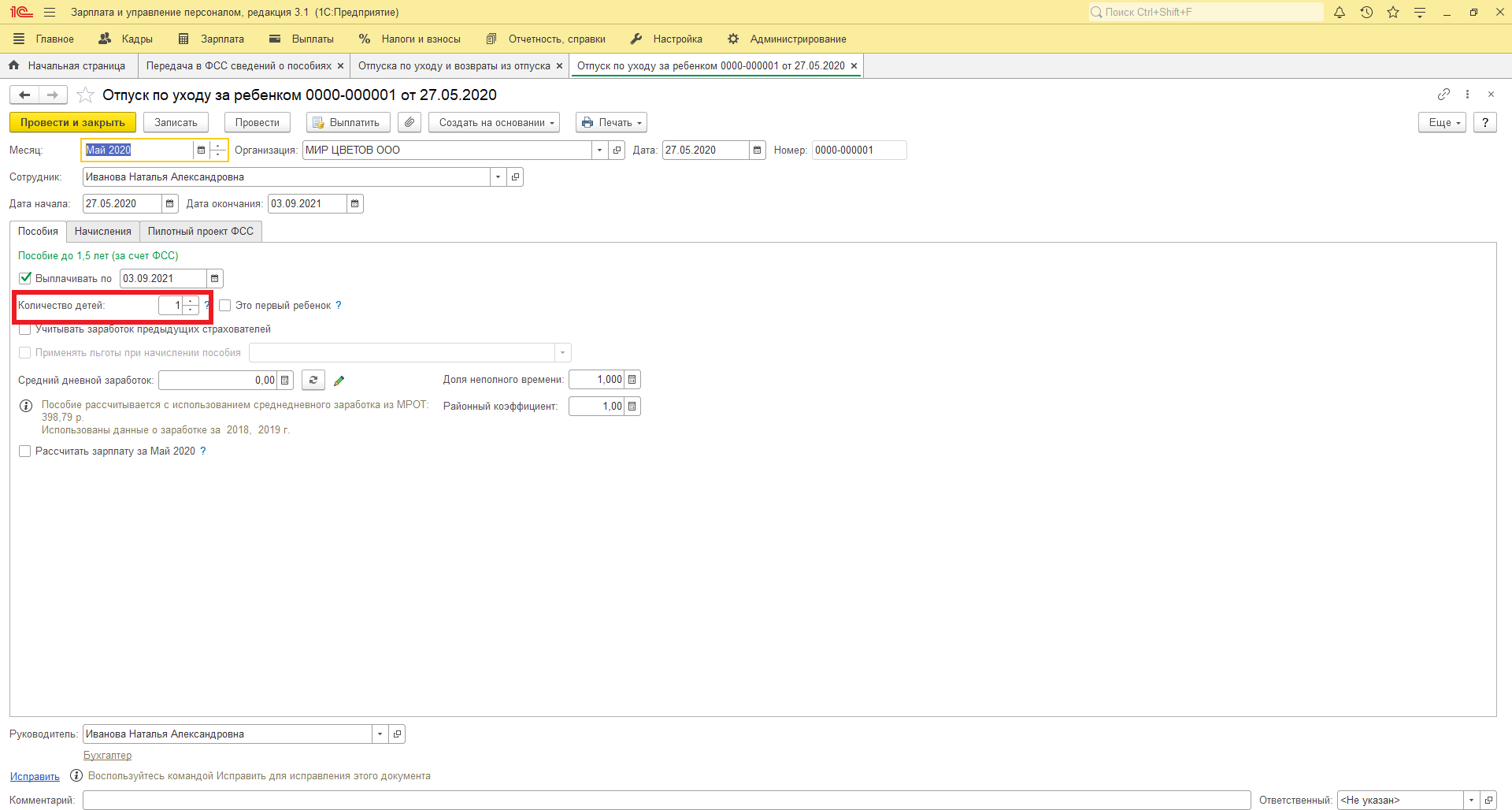Click into the Комментарий input field
1512x810 pixels.
(x=665, y=800)
